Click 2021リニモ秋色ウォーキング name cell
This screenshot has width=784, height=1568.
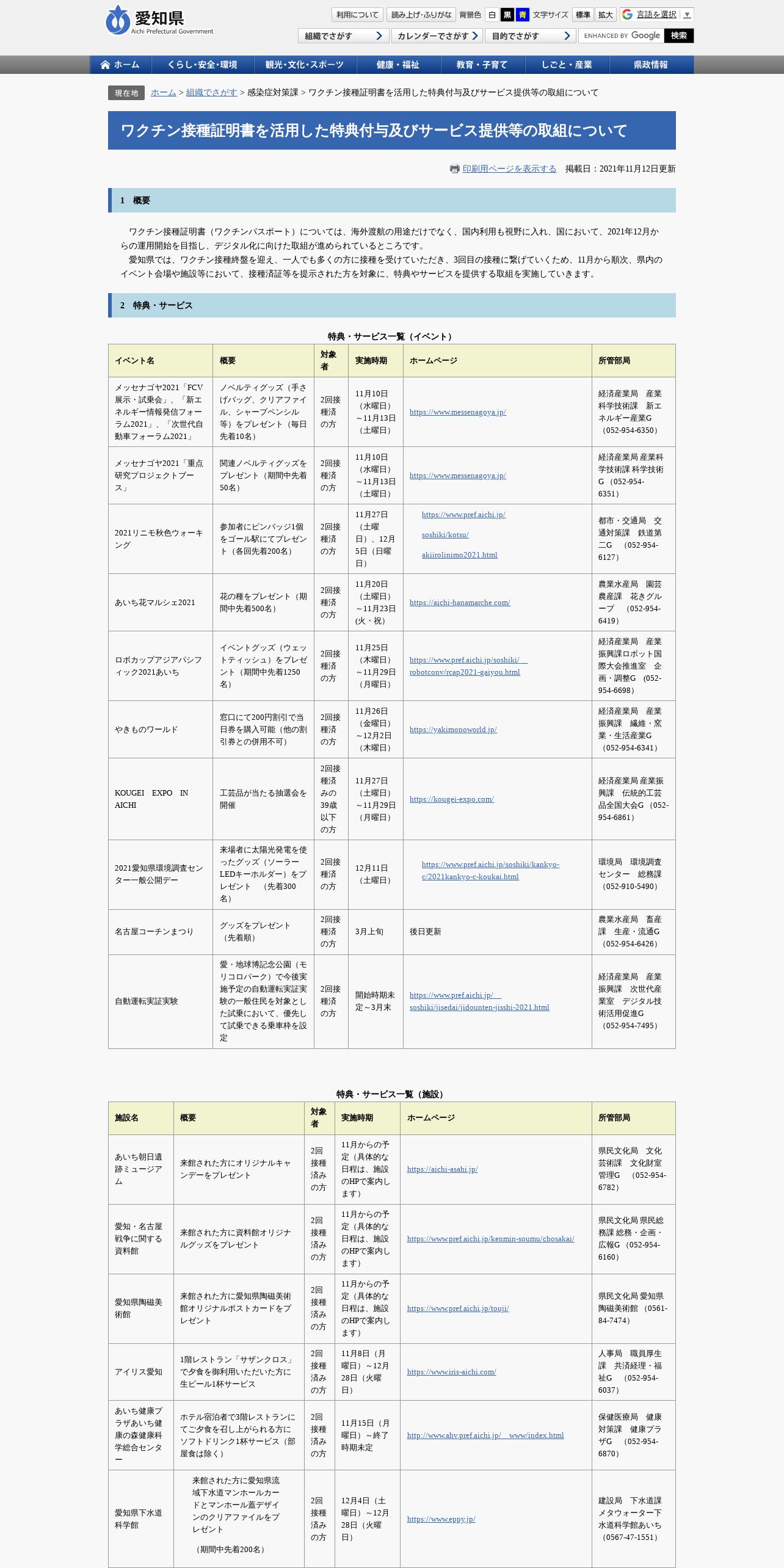click(x=161, y=539)
